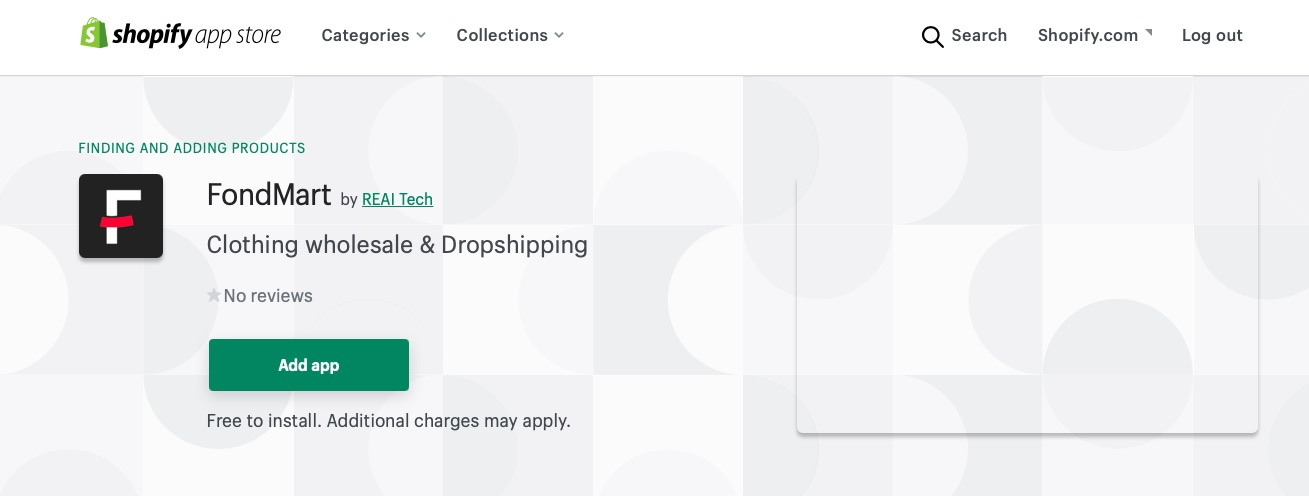Image resolution: width=1309 pixels, height=496 pixels.
Task: Open the Finding and Adding Products category
Action: 192,148
